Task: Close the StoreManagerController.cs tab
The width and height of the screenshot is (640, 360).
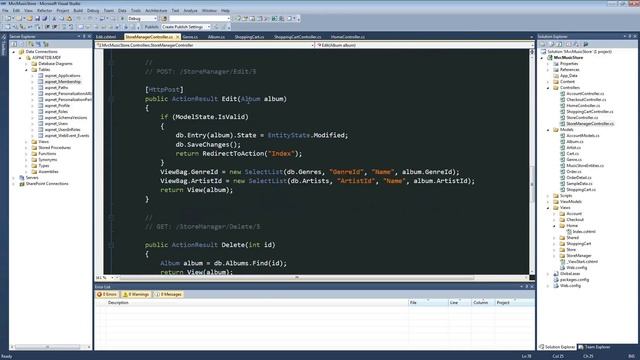Action: click(x=178, y=37)
